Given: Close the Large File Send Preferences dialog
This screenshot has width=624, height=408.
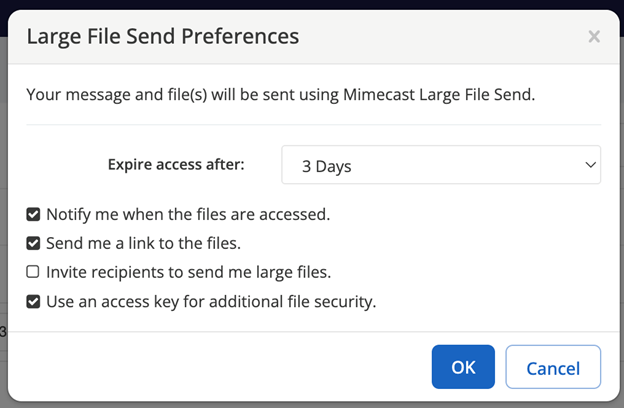Looking at the screenshot, I should point(594,37).
